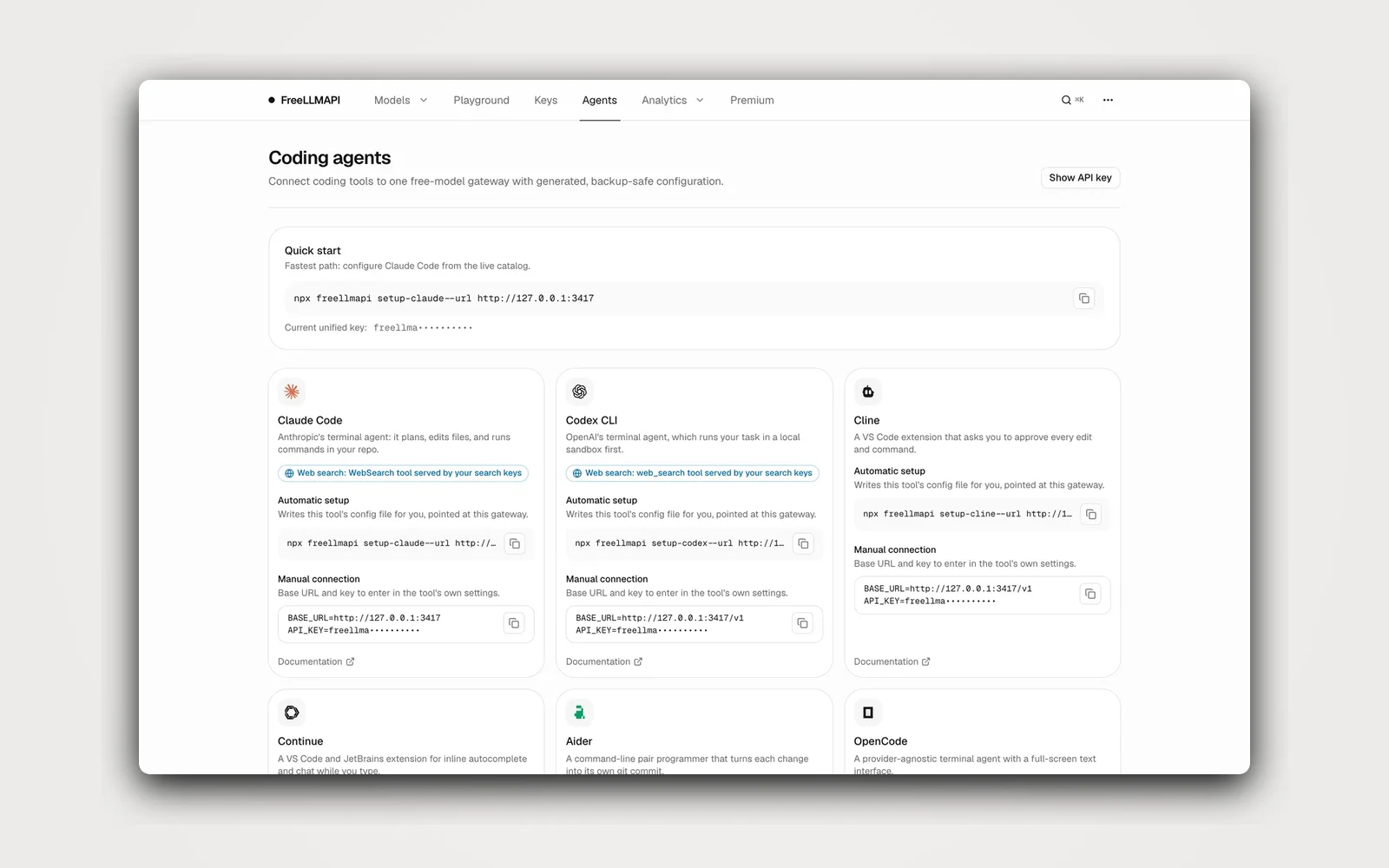Click the OpenCode card title
Screen dimensions: 1389x868
(880, 741)
